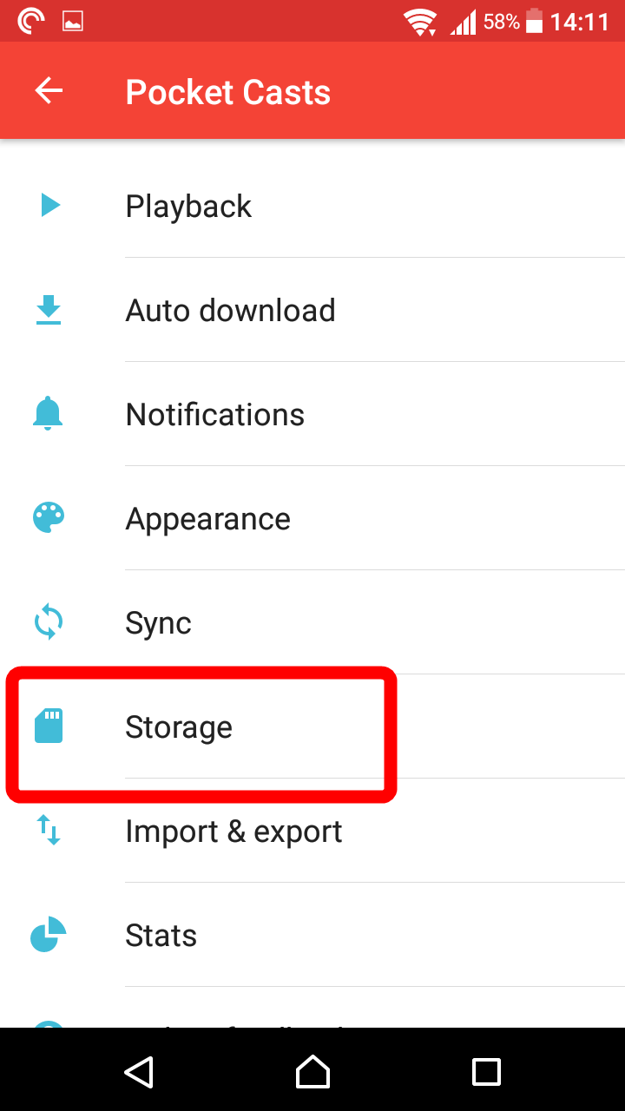Tap the Import & export arrows icon
625x1111 pixels.
click(49, 830)
